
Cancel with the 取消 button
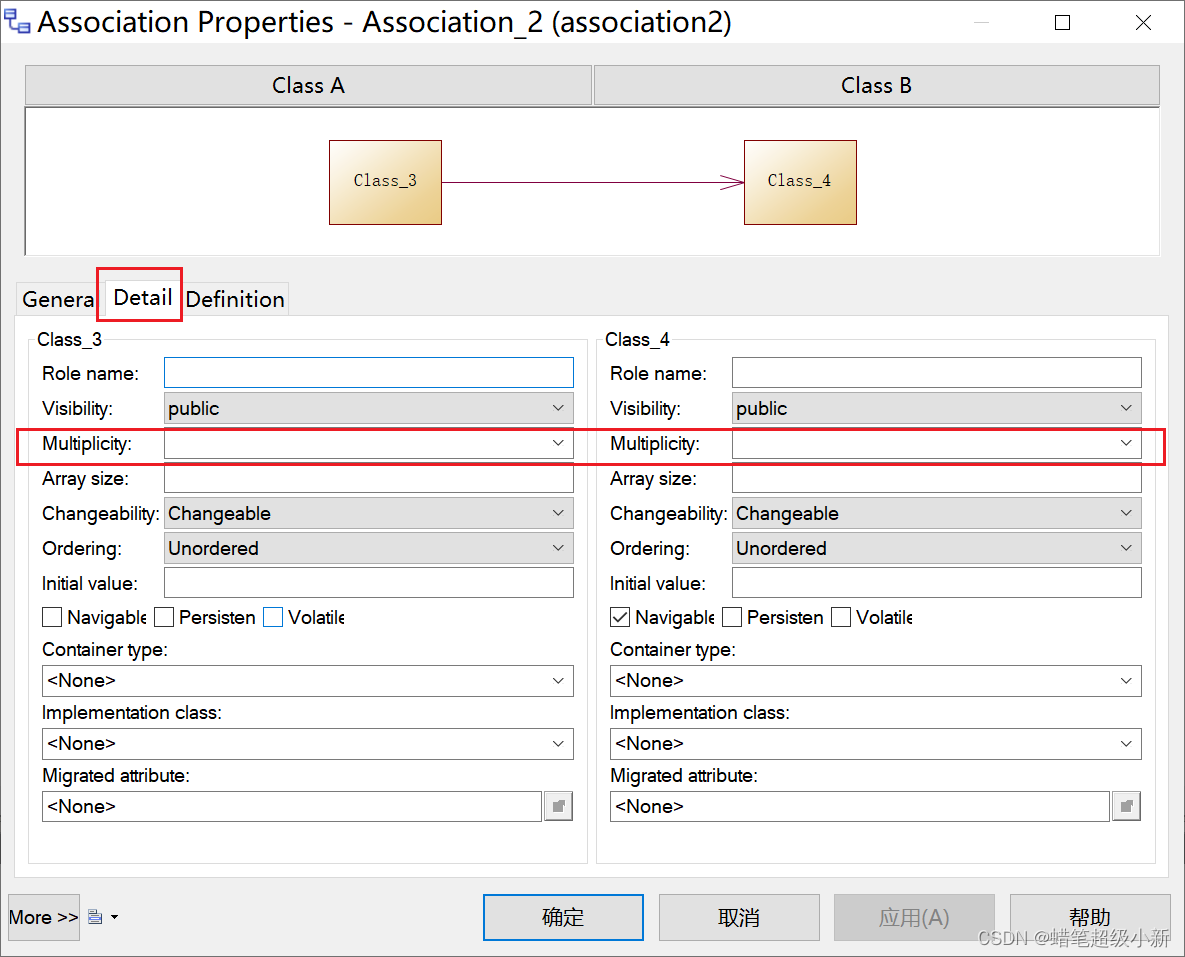coord(739,918)
